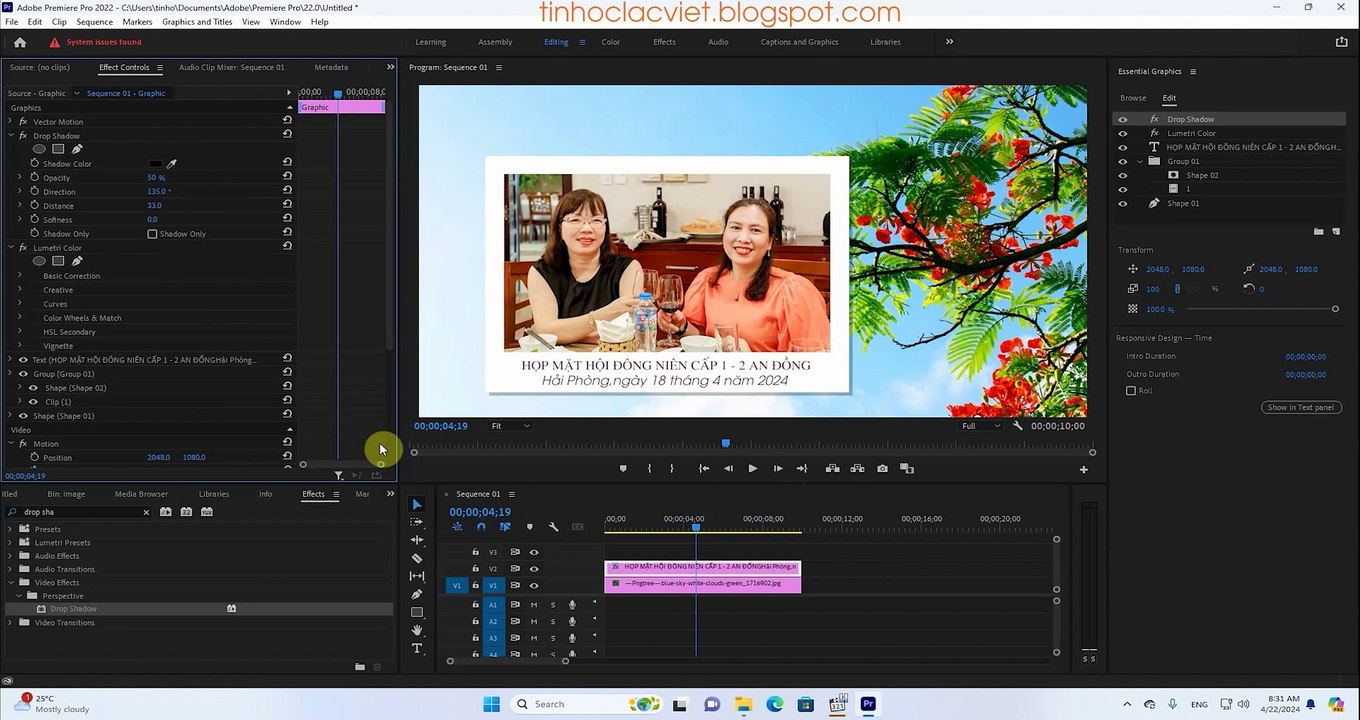Toggle animation stopwatch for Direction
Image resolution: width=1360 pixels, height=720 pixels.
[34, 191]
